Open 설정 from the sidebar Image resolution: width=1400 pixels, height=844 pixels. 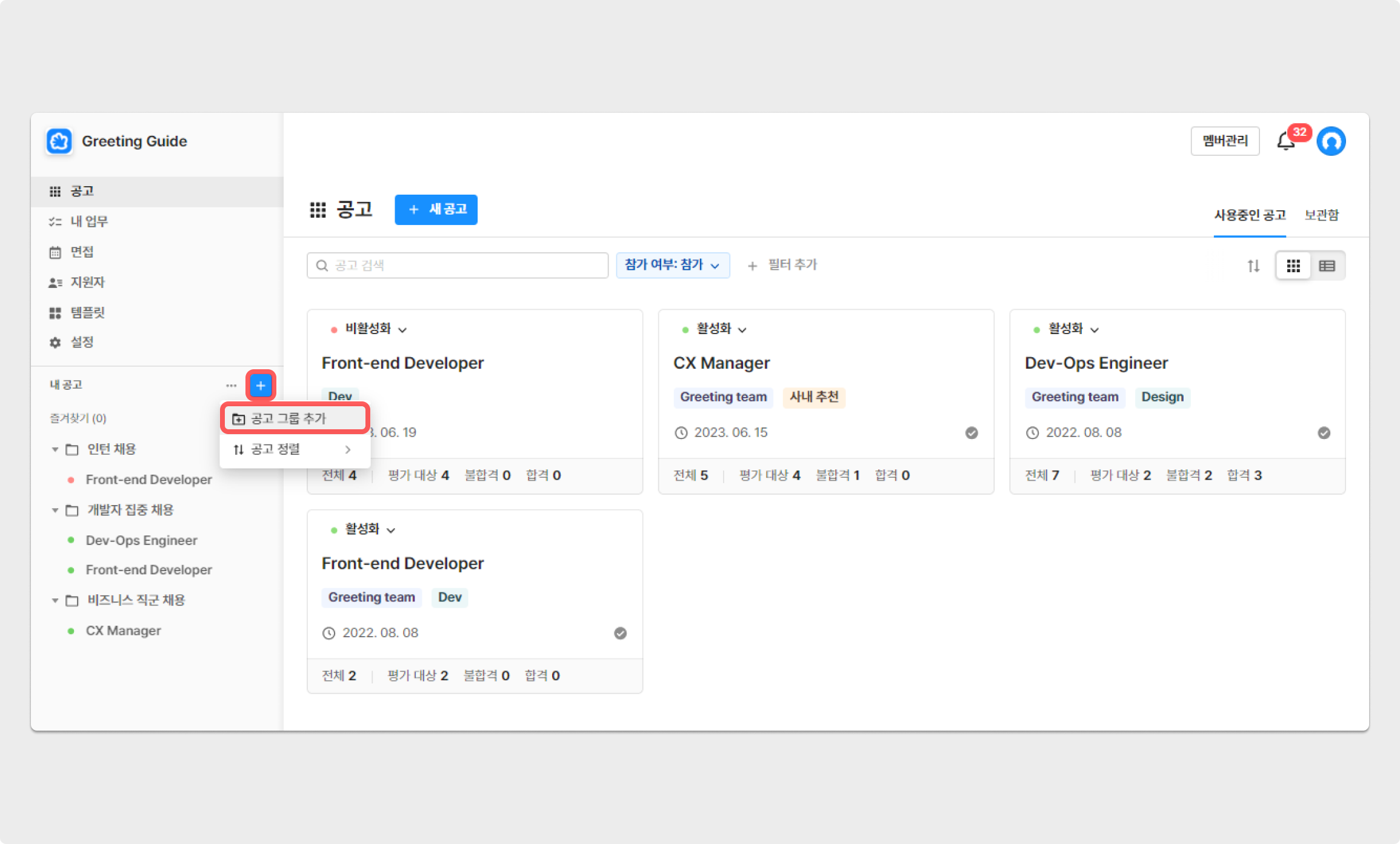tap(82, 342)
